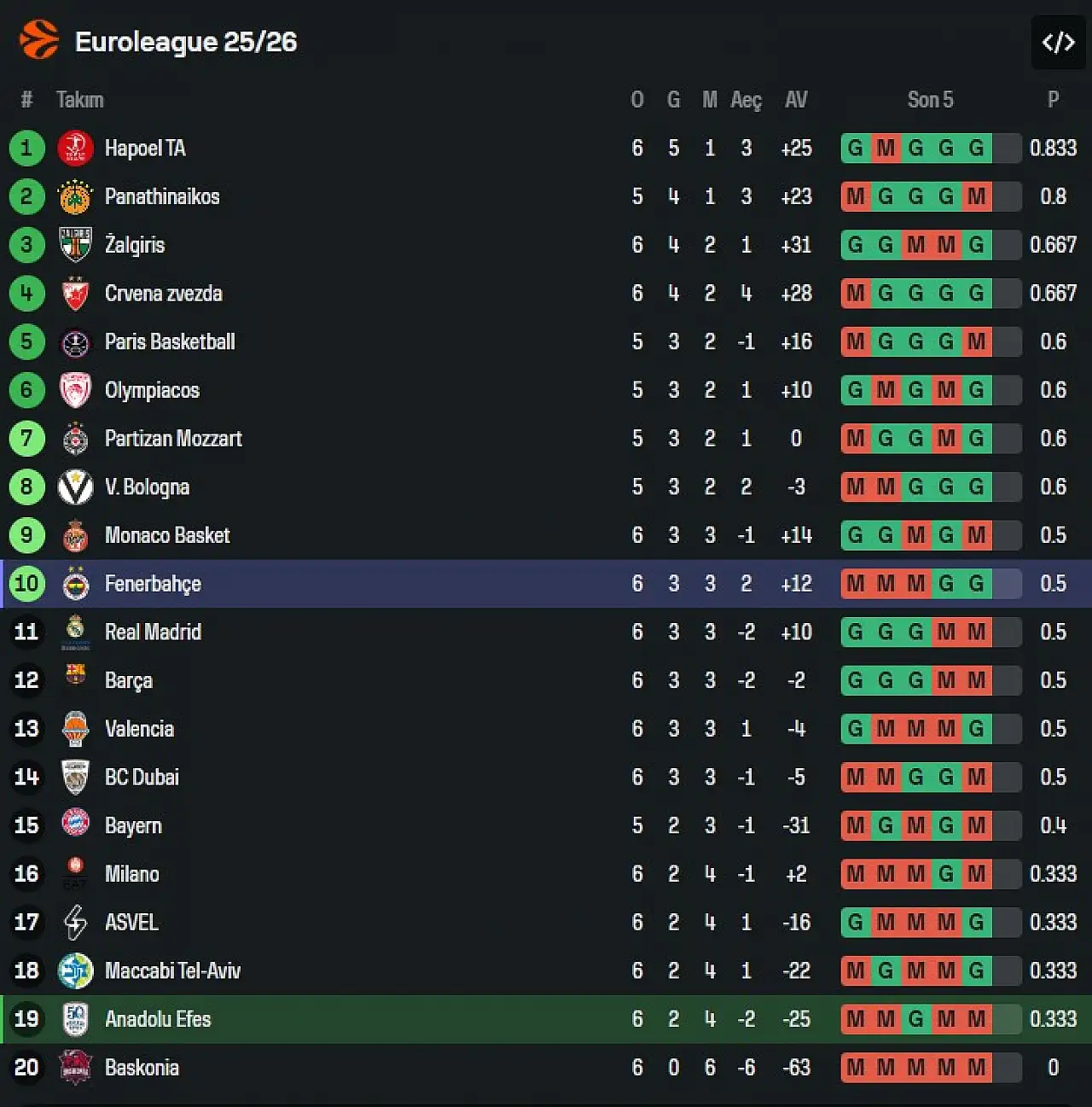This screenshot has width=1092, height=1107.
Task: Click the V. Bologna team crest
Action: pos(75,487)
